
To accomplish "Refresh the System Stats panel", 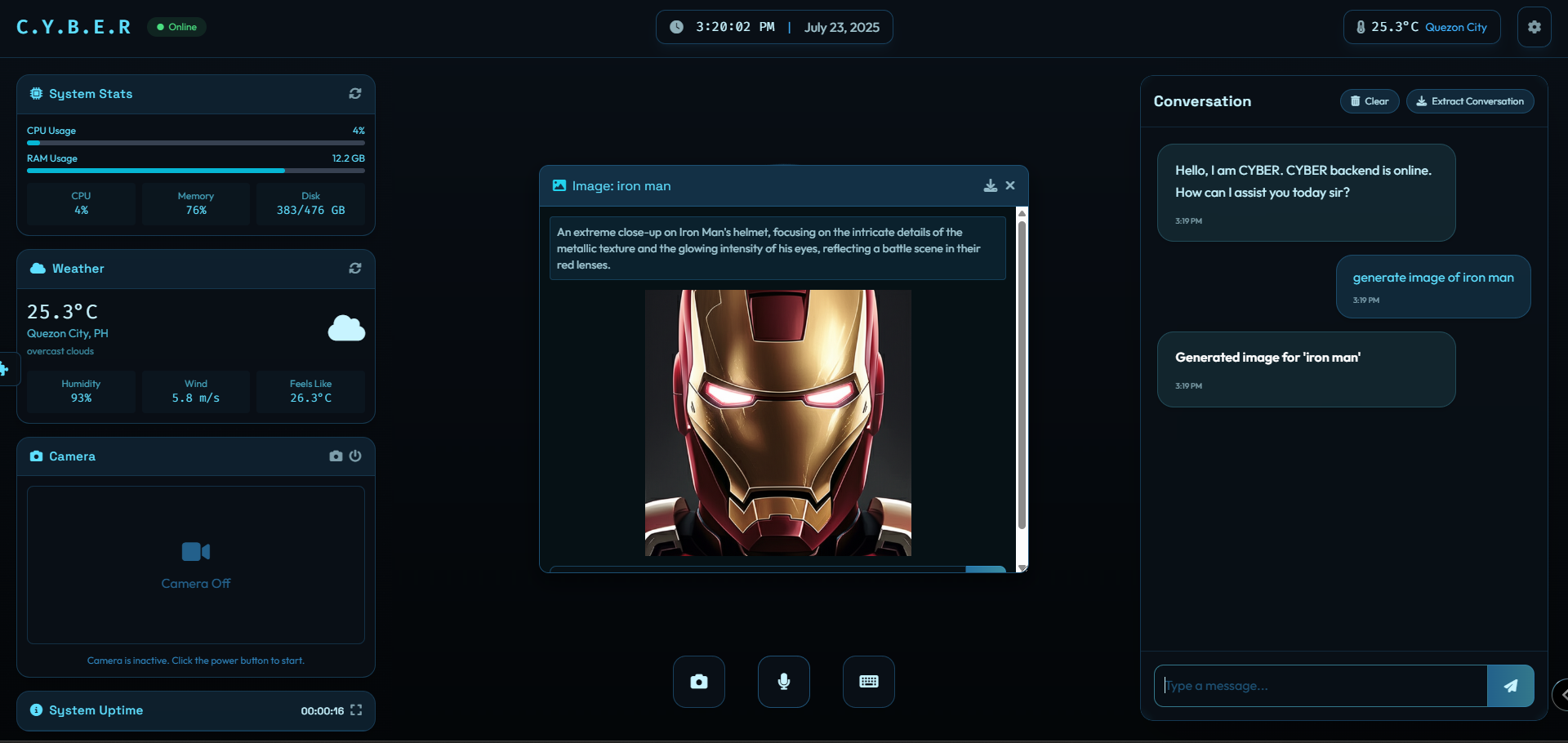I will coord(355,94).
